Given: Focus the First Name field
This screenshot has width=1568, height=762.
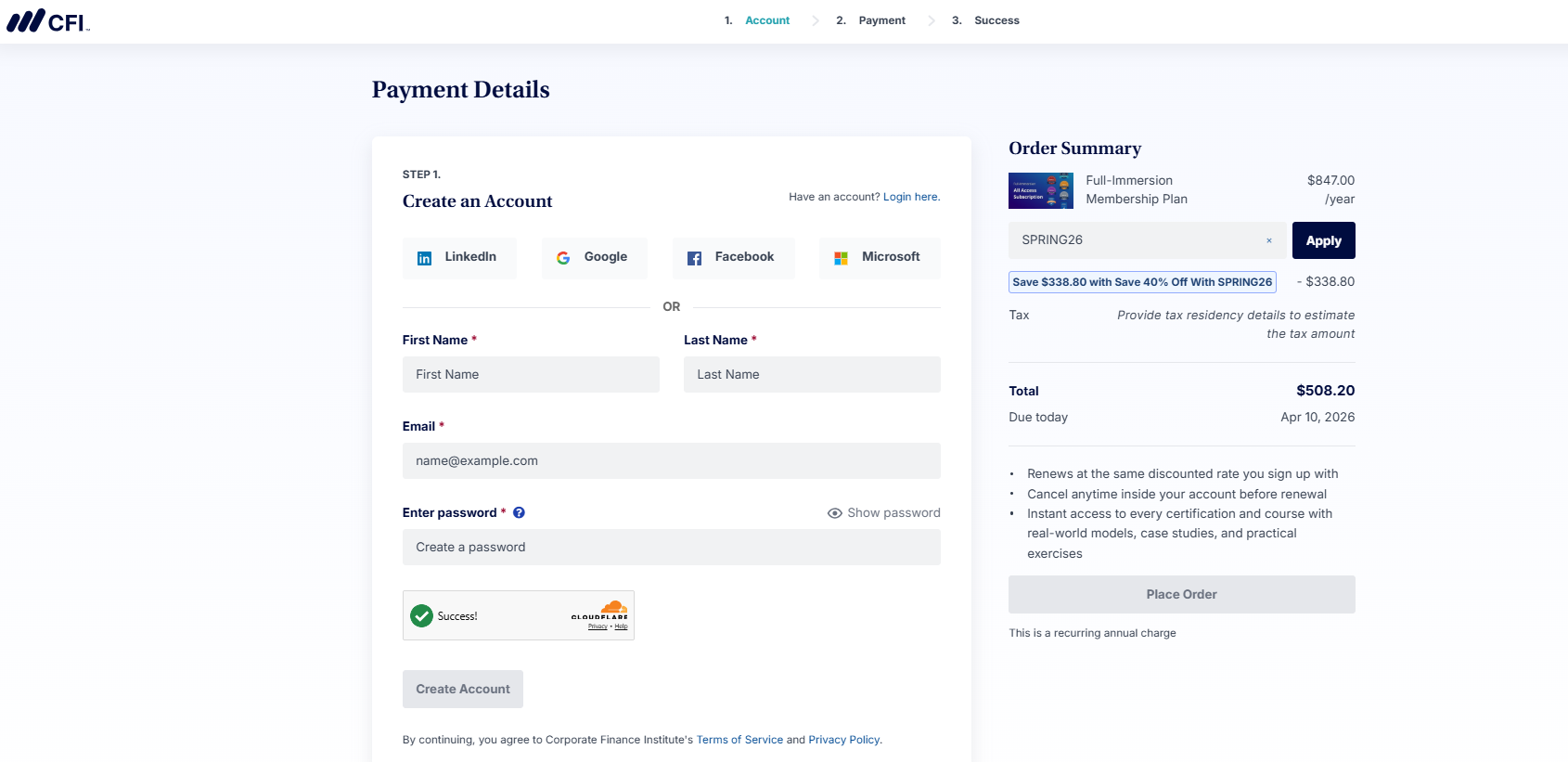Looking at the screenshot, I should coord(531,374).
